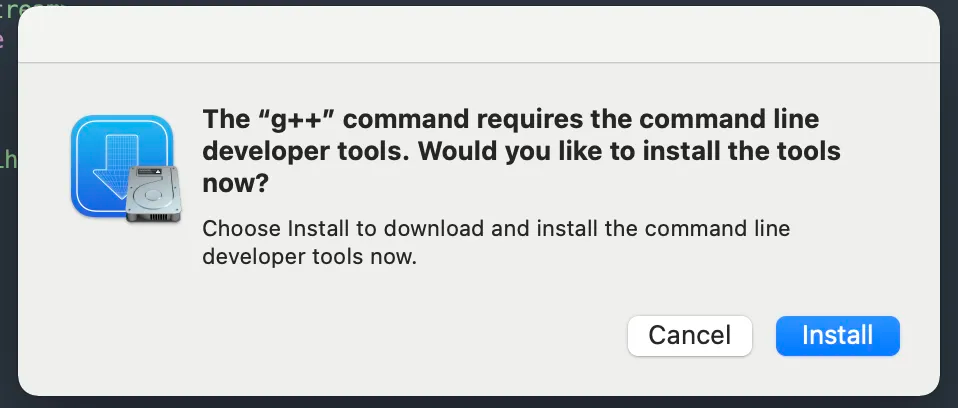The image size is (958, 408).
Task: Click the green "h" code text at the left edge
Action: [x=6, y=159]
